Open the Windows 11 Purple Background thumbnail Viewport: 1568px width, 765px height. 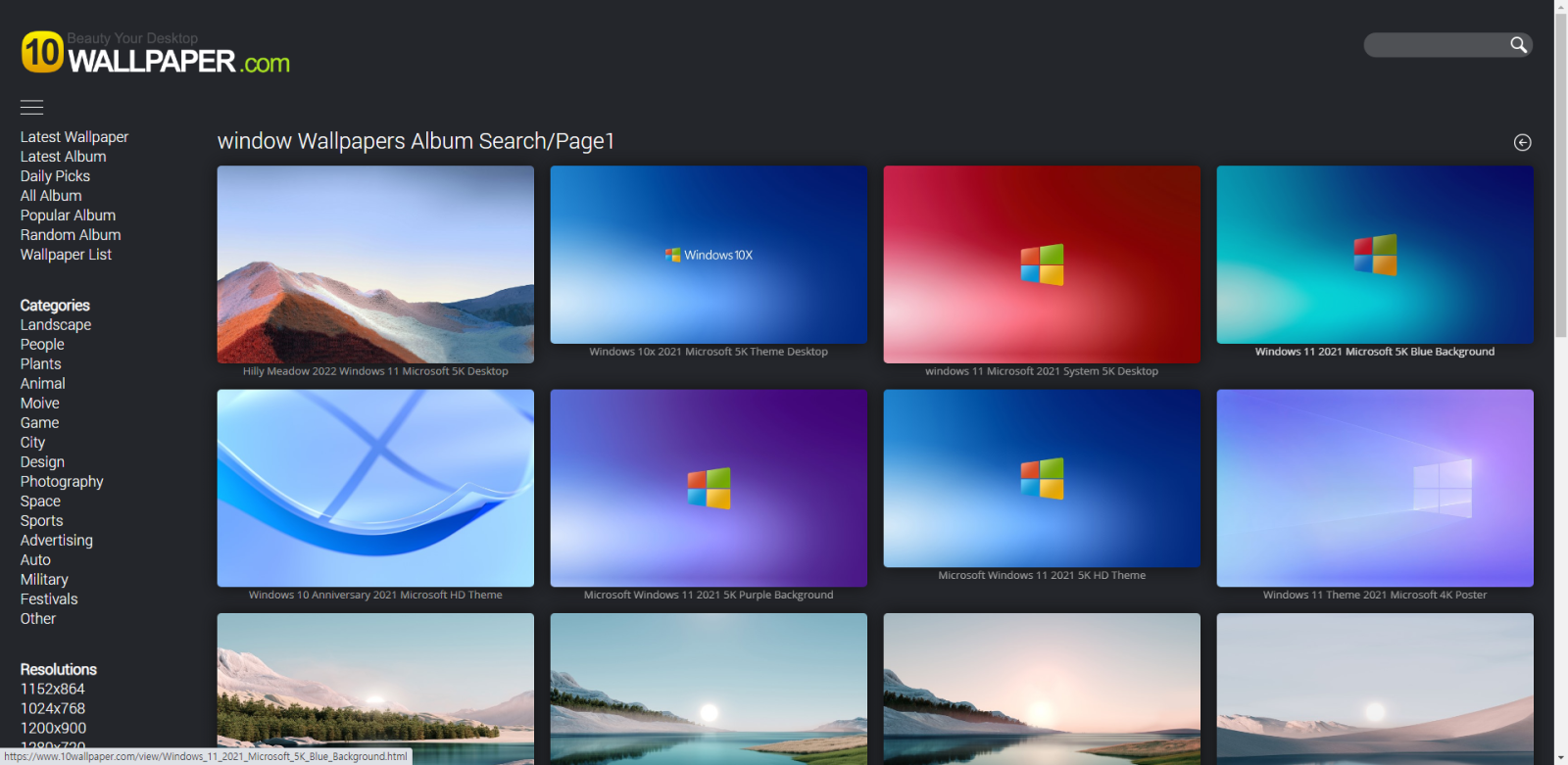click(709, 488)
